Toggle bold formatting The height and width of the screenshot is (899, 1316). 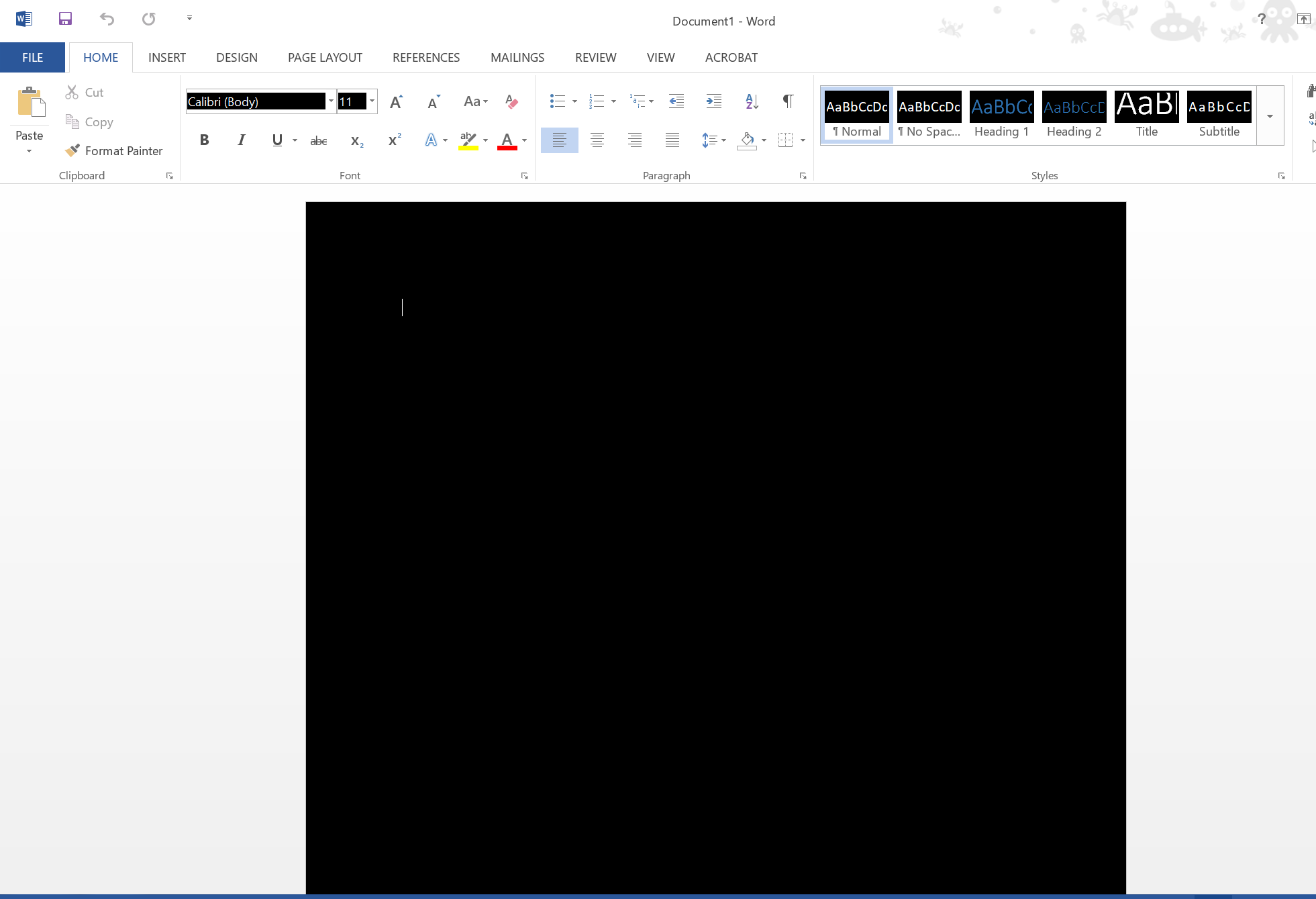205,140
